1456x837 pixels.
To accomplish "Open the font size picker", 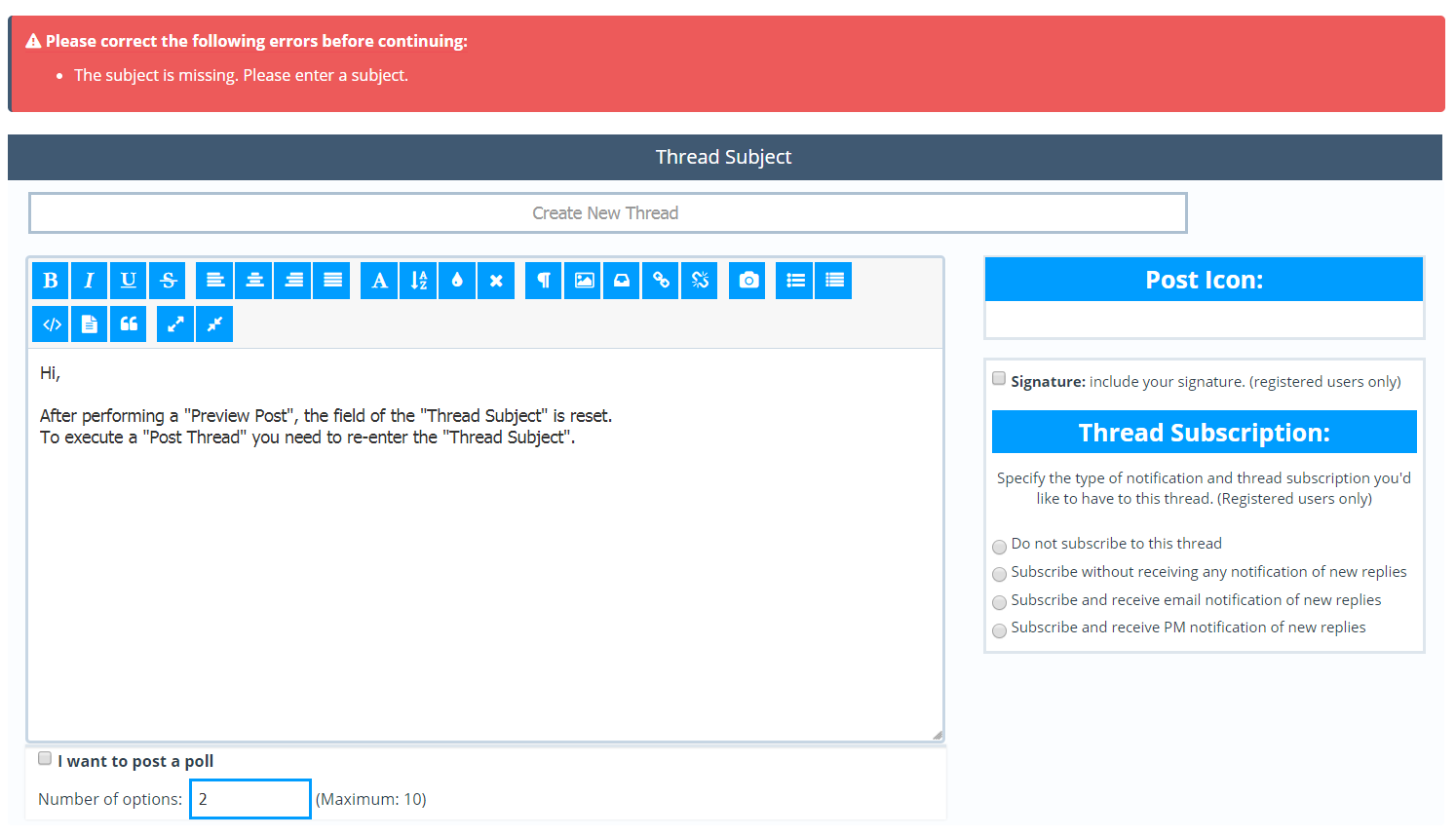I will click(418, 281).
